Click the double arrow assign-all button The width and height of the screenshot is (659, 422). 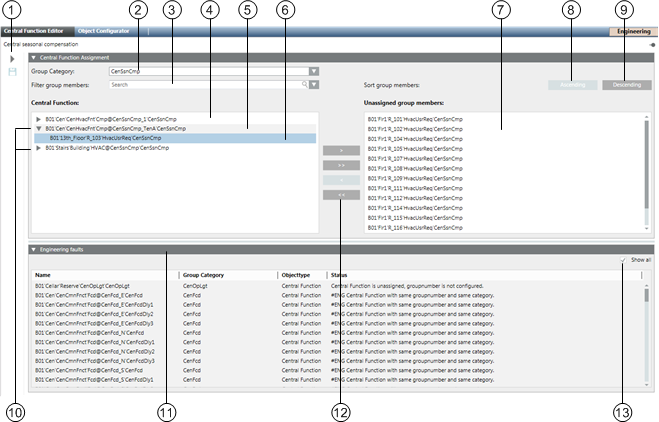(342, 163)
